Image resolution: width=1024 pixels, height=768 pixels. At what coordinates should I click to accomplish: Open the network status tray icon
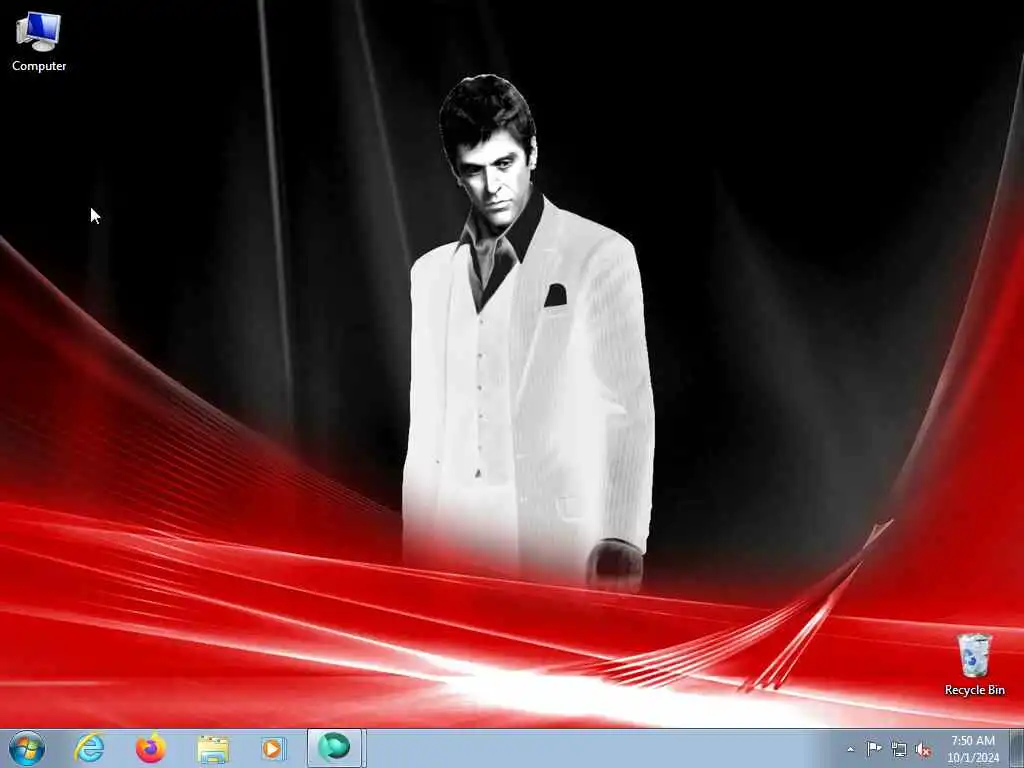(899, 749)
